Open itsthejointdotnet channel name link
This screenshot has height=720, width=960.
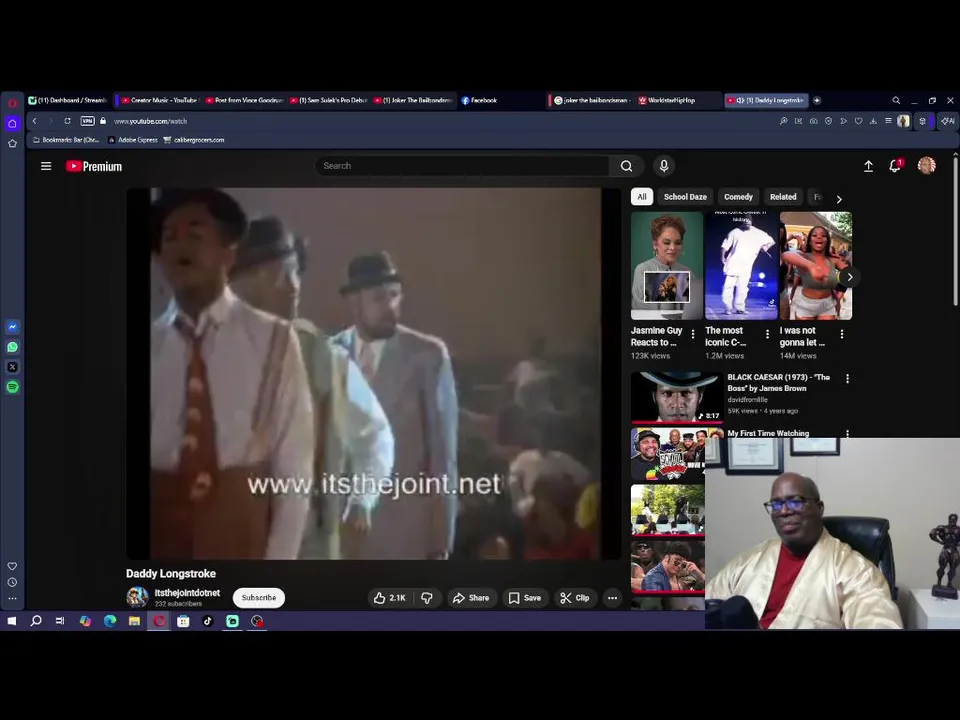pos(187,593)
